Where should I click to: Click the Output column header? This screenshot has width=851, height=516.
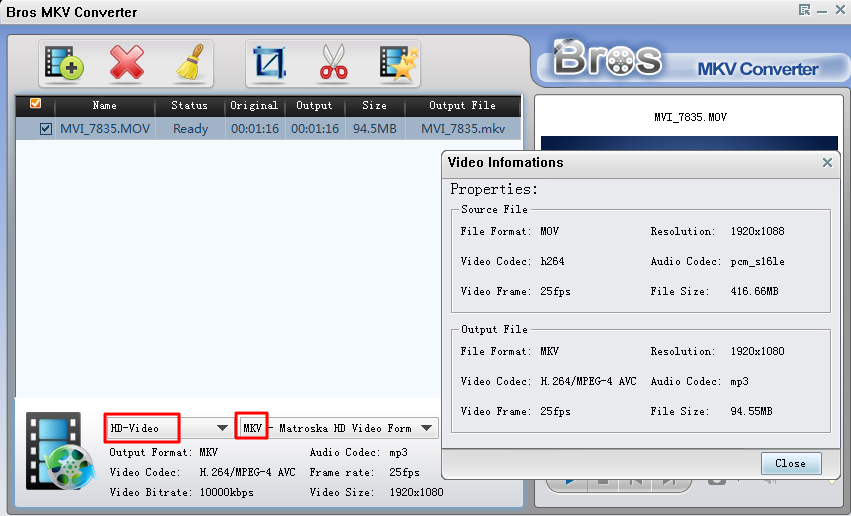tap(314, 105)
